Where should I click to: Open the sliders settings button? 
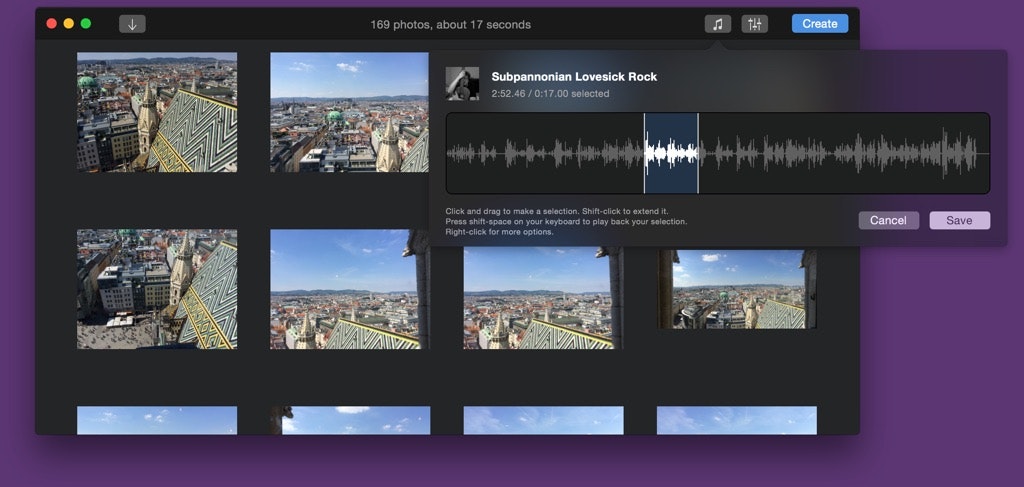click(x=754, y=24)
